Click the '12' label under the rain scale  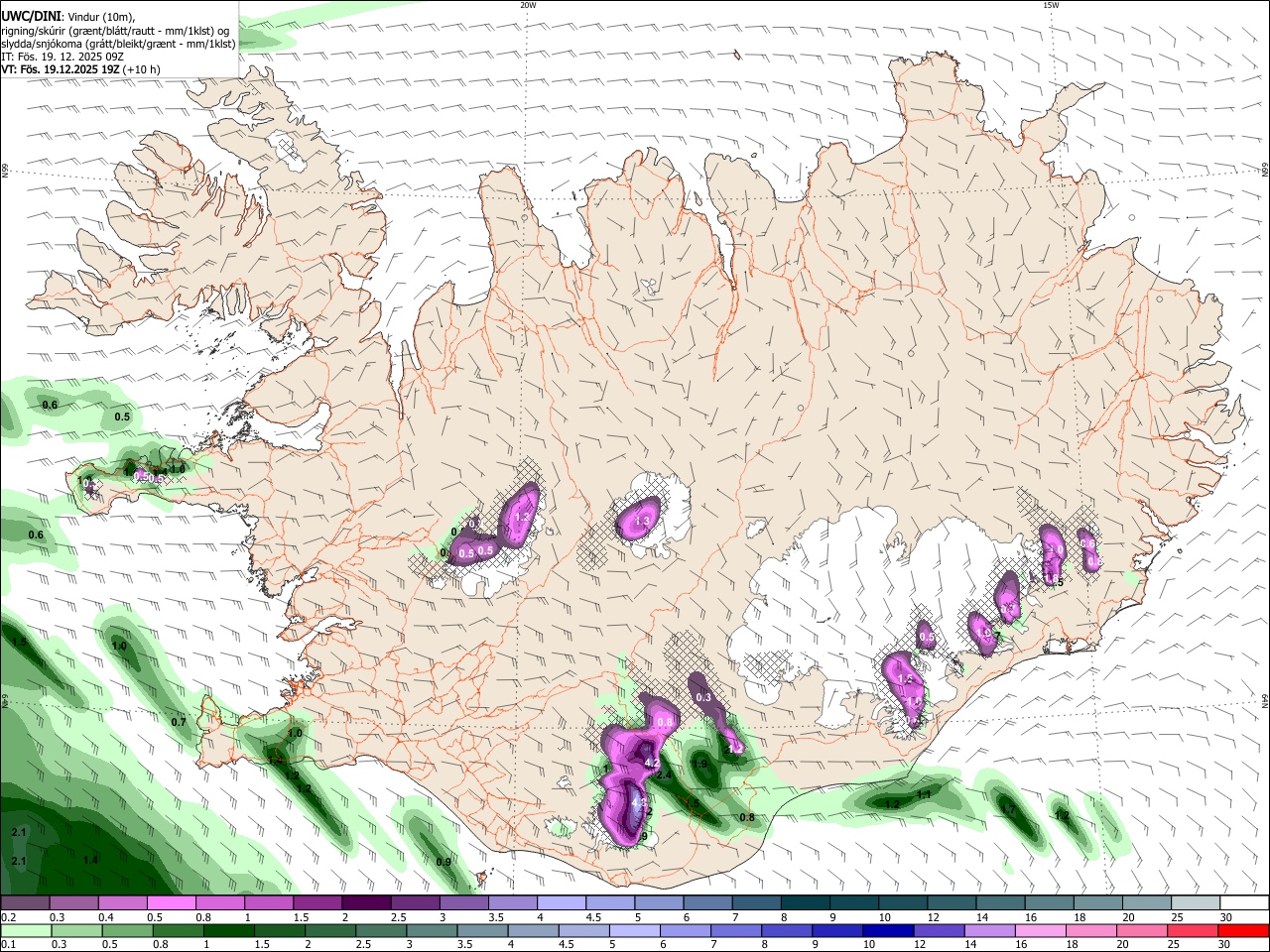(919, 945)
